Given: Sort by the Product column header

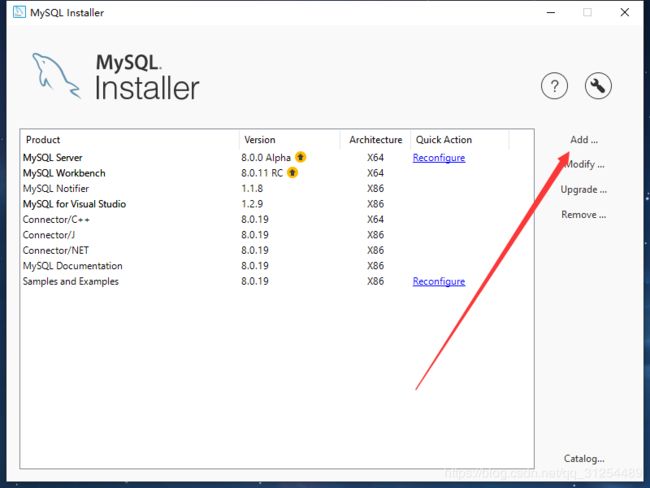Looking at the screenshot, I should (x=129, y=140).
